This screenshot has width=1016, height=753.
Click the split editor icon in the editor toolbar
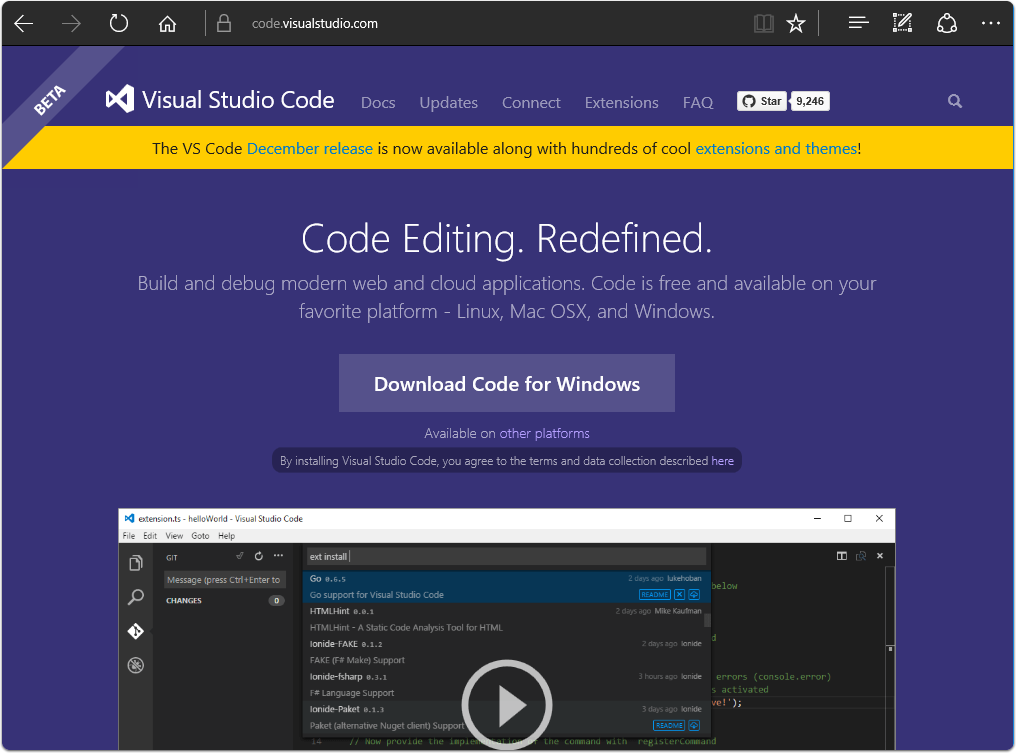[x=841, y=555]
